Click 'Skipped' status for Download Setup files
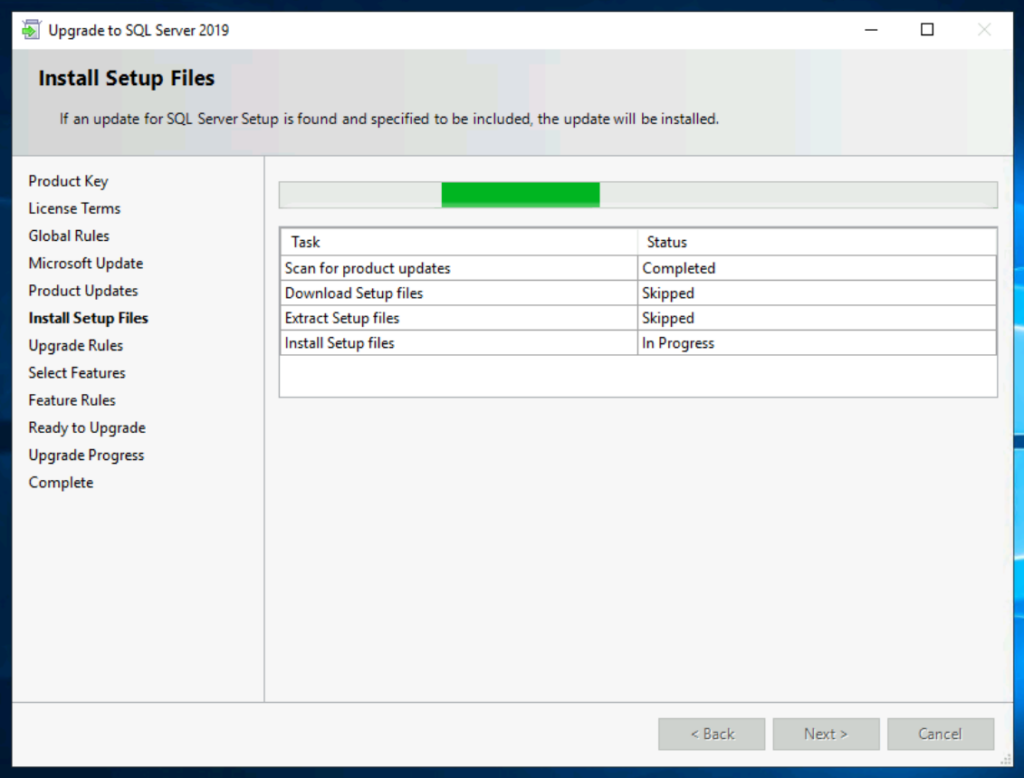 (x=817, y=293)
